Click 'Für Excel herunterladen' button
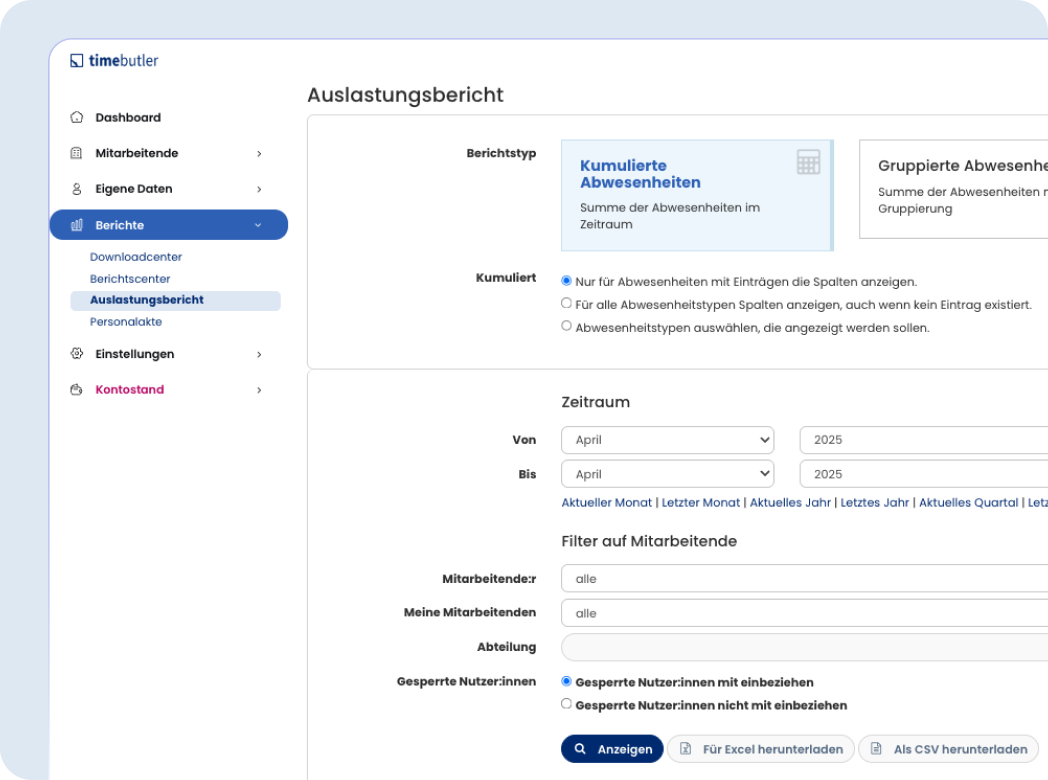This screenshot has width=1048, height=780. [x=761, y=749]
